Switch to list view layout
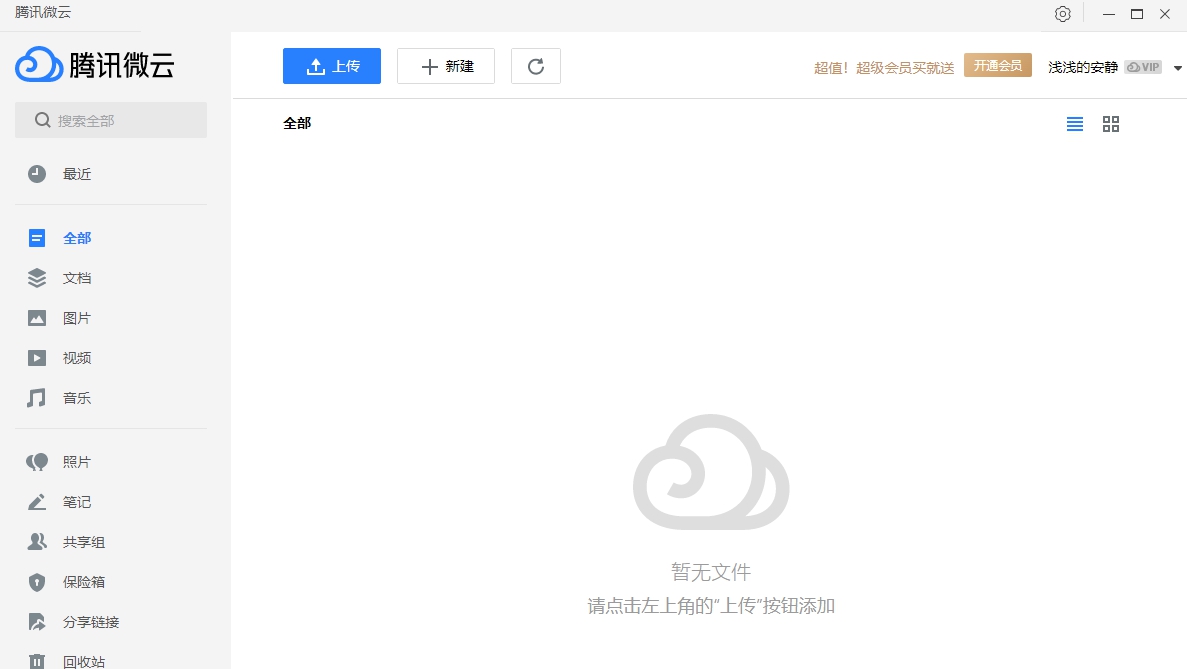The height and width of the screenshot is (669, 1187). pyautogui.click(x=1075, y=123)
